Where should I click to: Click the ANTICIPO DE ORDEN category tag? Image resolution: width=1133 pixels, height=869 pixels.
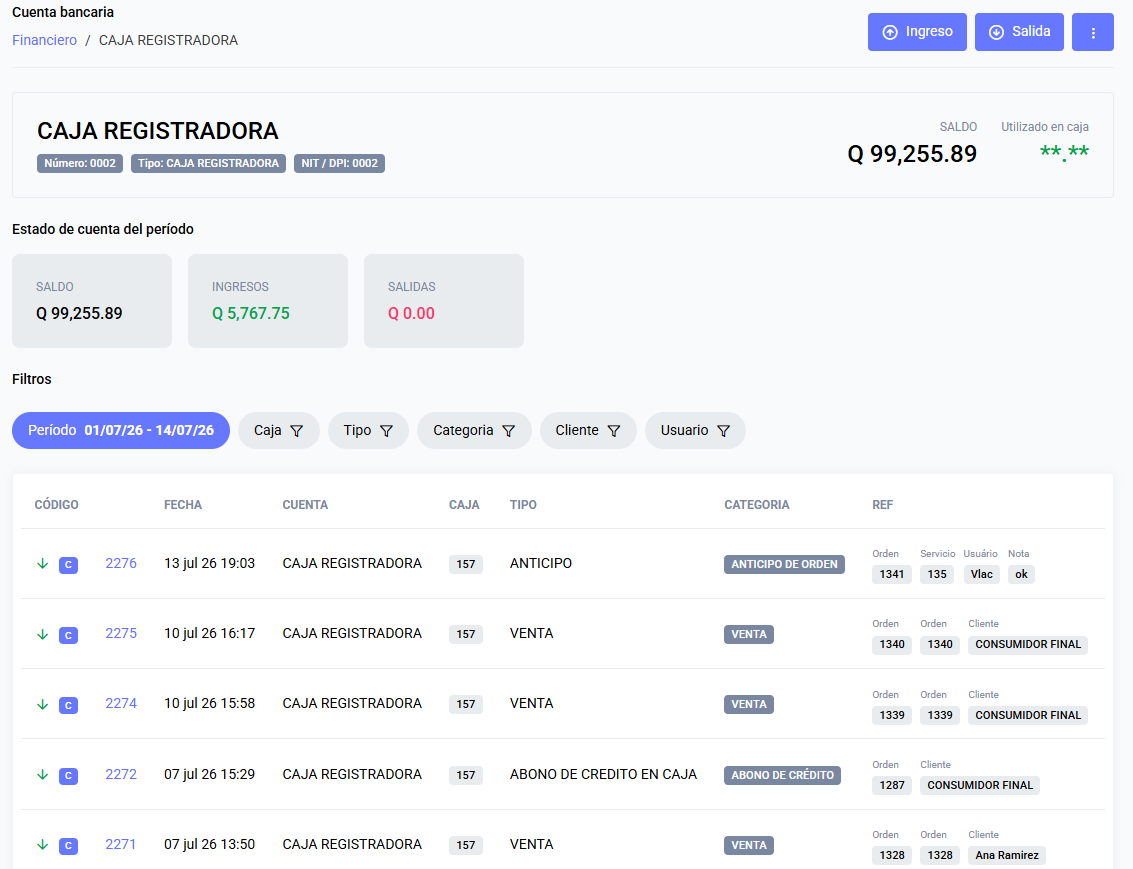(784, 564)
